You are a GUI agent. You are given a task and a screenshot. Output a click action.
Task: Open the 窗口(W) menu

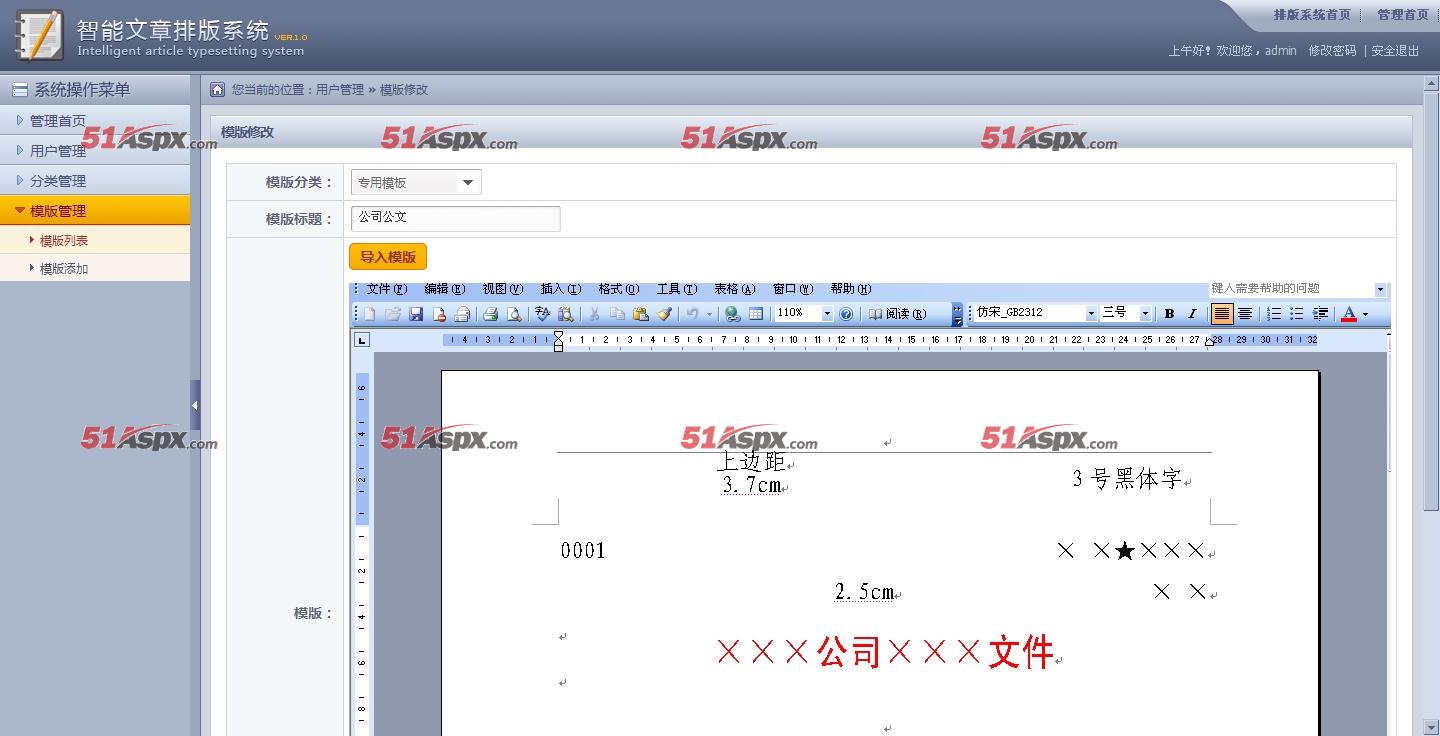click(x=793, y=289)
